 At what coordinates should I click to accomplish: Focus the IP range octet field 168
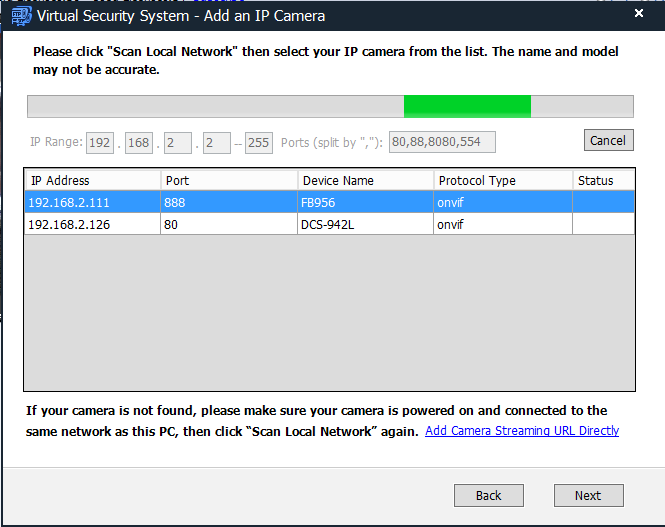point(139,143)
